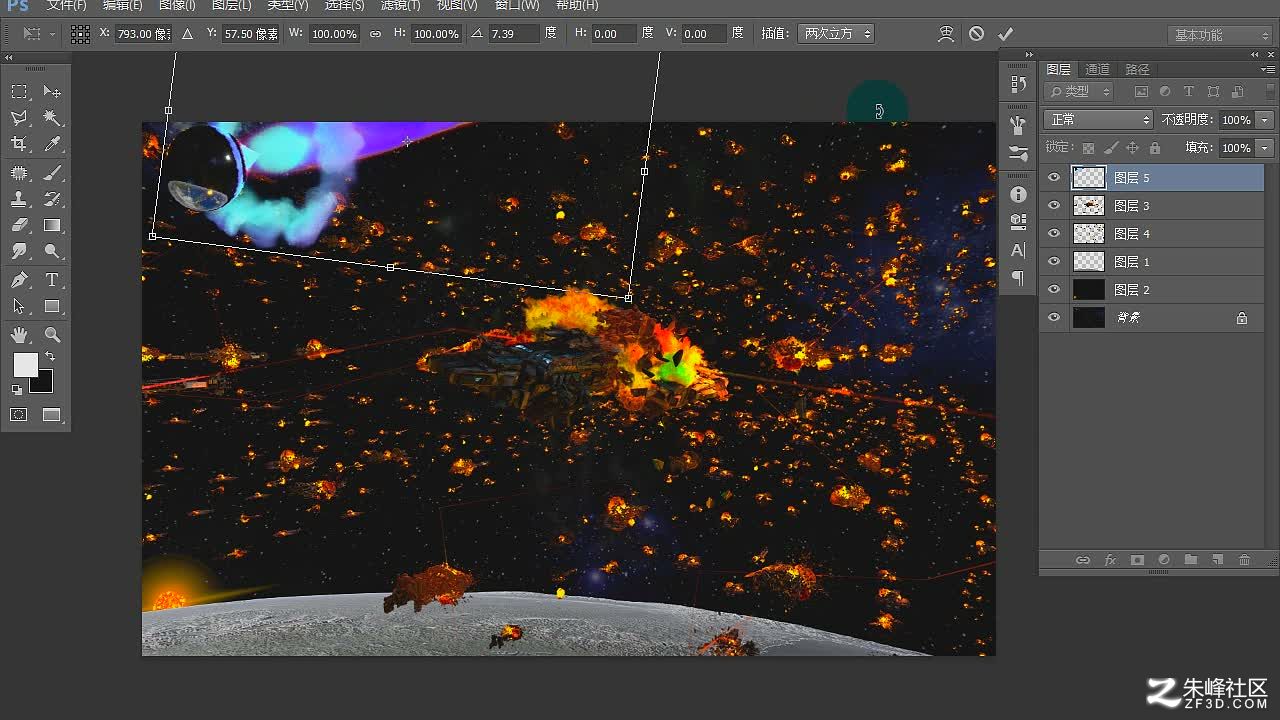Open the 不透明度 opacity slider arrow
Image resolution: width=1280 pixels, height=720 pixels.
click(x=1265, y=120)
